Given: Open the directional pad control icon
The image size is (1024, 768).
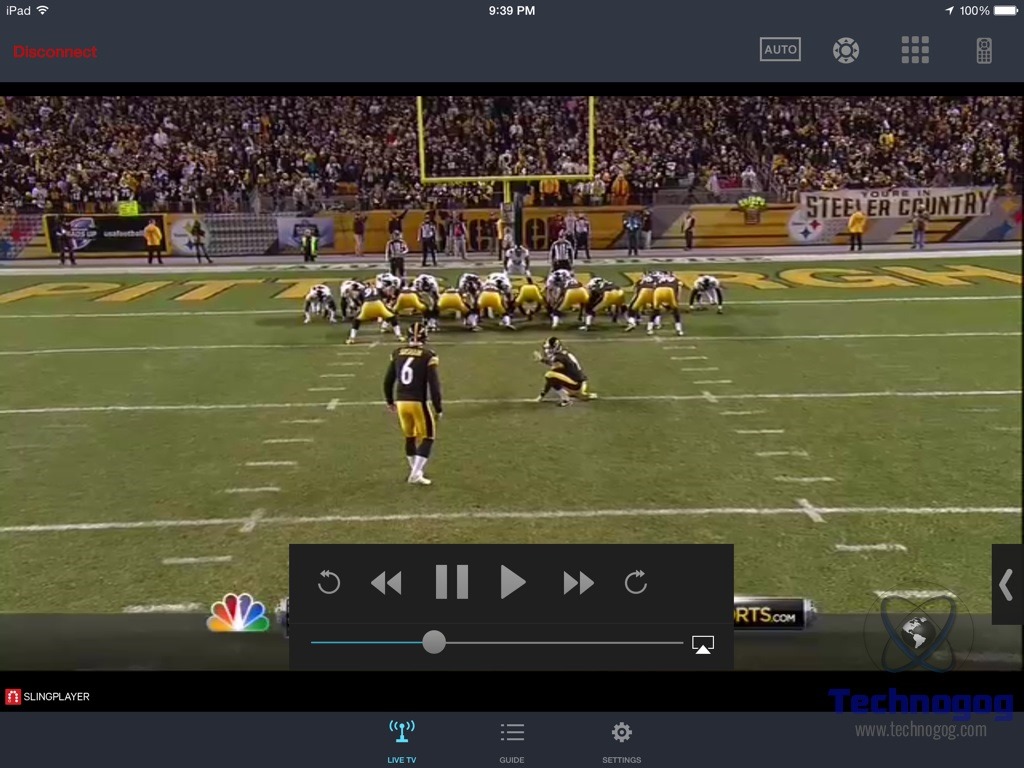Looking at the screenshot, I should [846, 50].
